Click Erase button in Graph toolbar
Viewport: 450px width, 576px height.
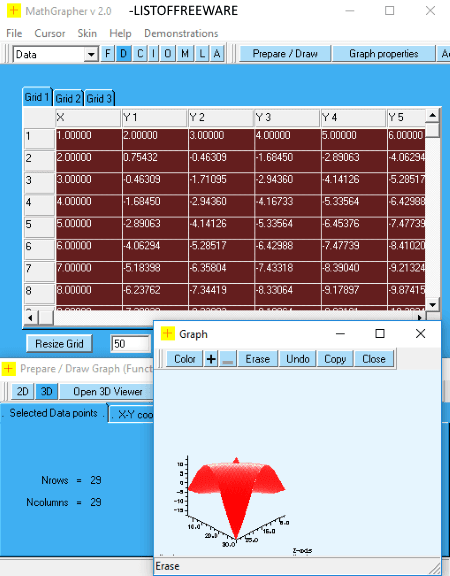[x=258, y=359]
